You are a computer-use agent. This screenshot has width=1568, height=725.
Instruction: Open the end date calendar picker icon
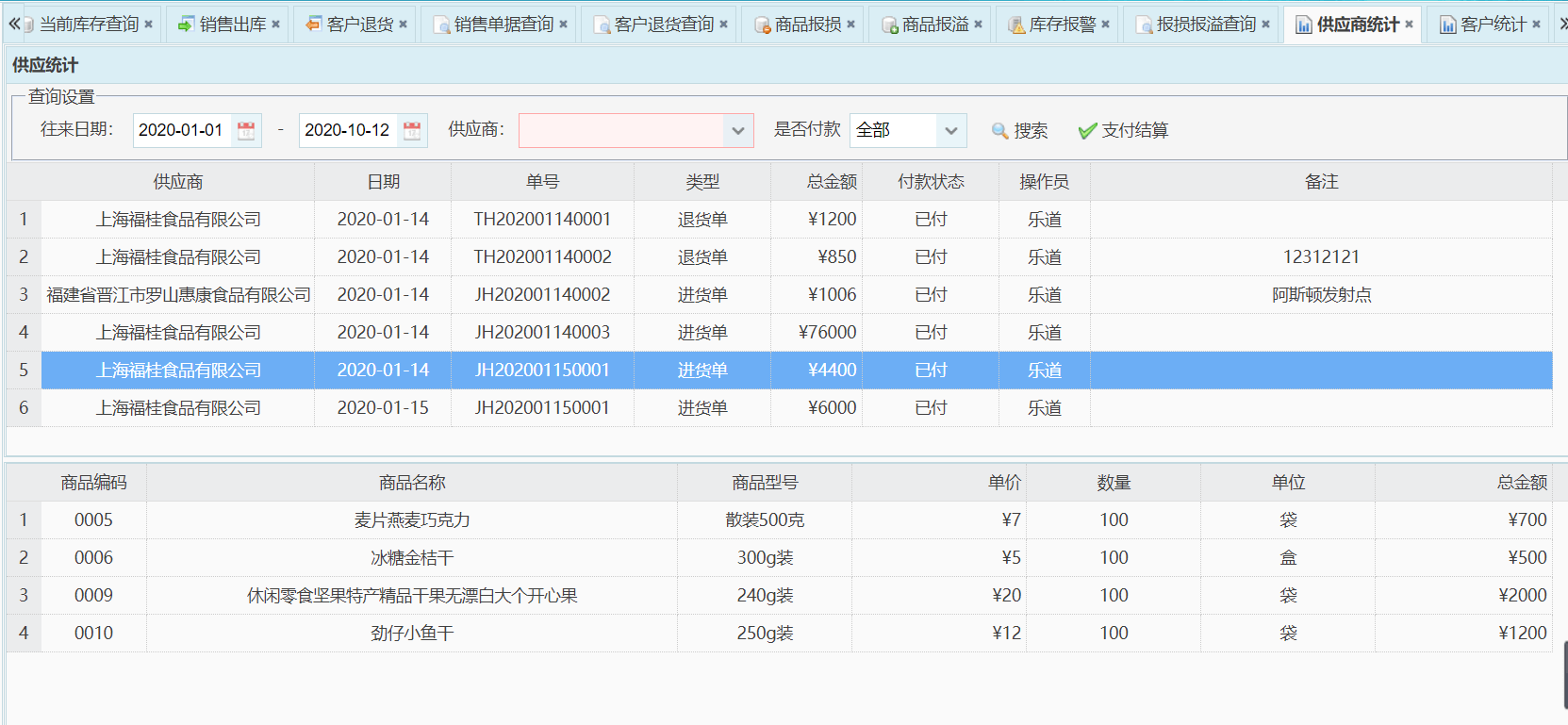pos(412,130)
